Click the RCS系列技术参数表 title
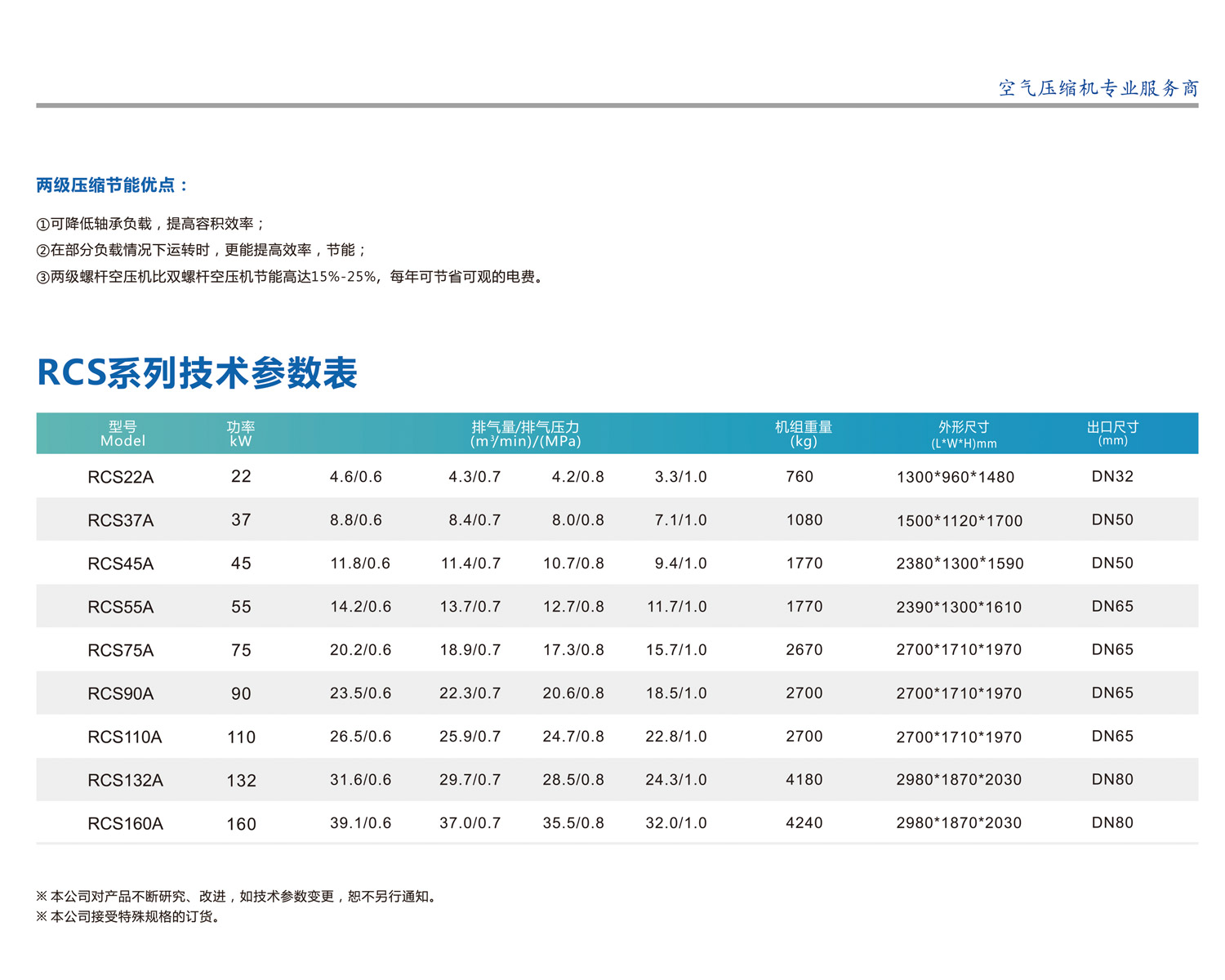The image size is (1225, 980). pyautogui.click(x=197, y=373)
